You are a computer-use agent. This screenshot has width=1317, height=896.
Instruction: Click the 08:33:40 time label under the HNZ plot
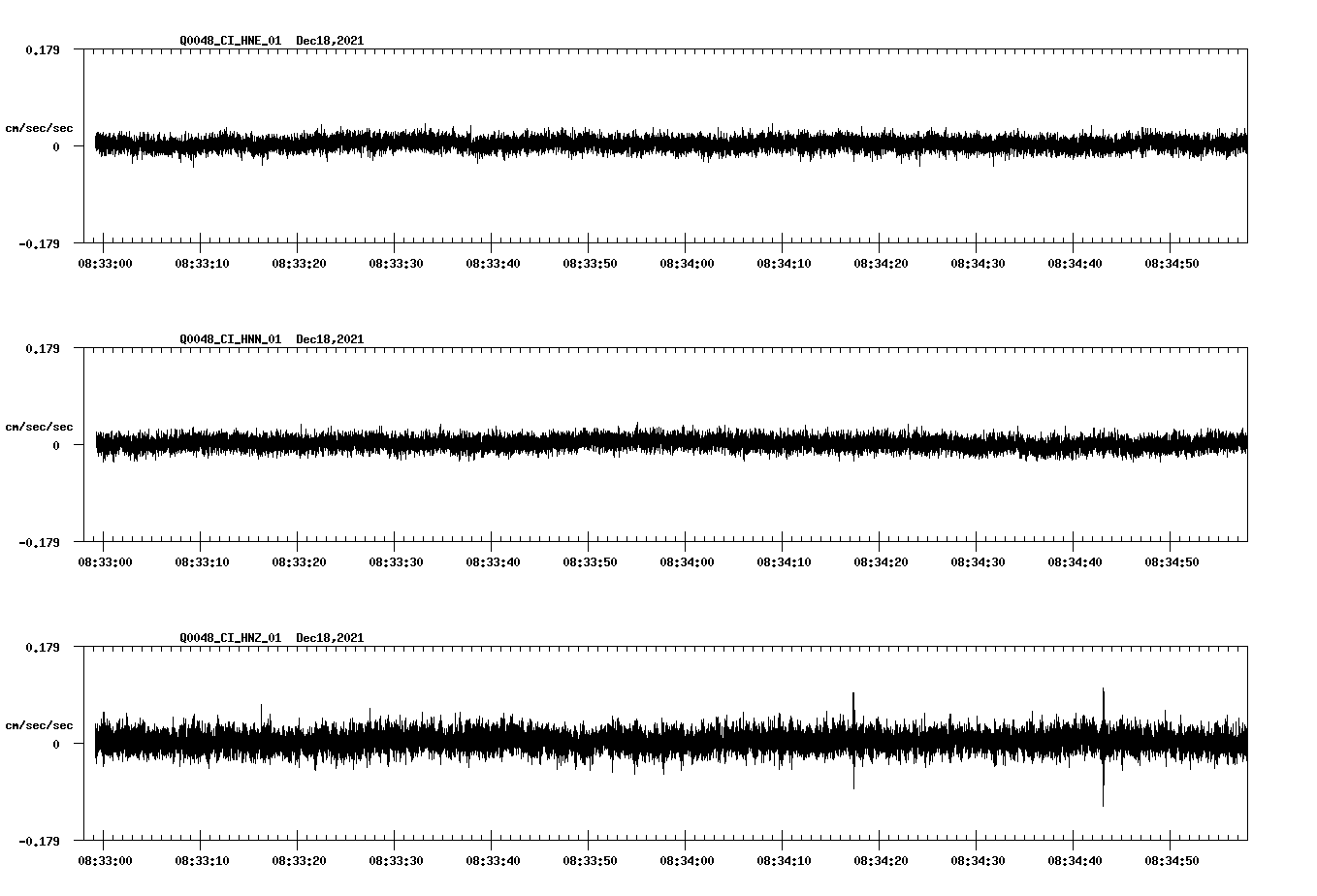tap(493, 860)
